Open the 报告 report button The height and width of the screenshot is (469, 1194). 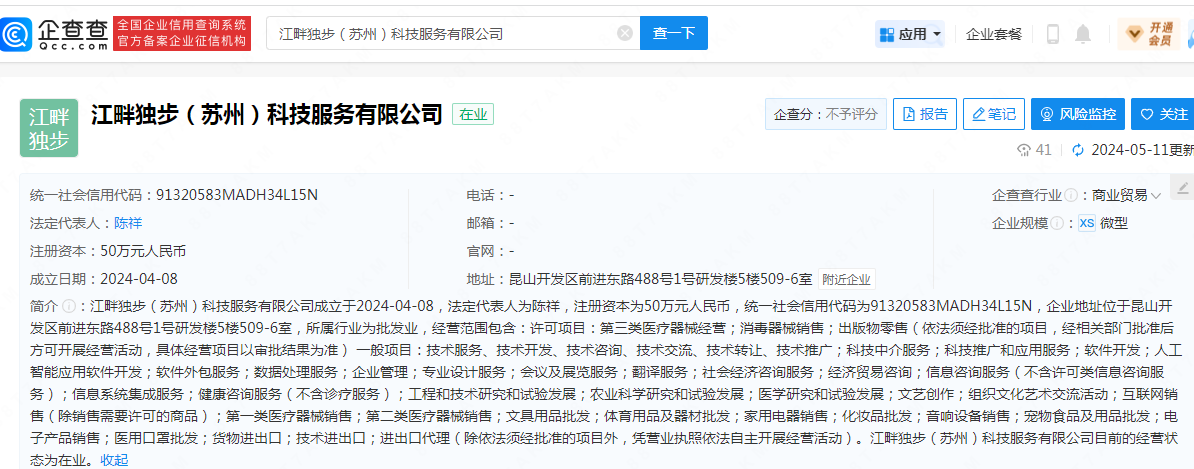click(x=924, y=114)
